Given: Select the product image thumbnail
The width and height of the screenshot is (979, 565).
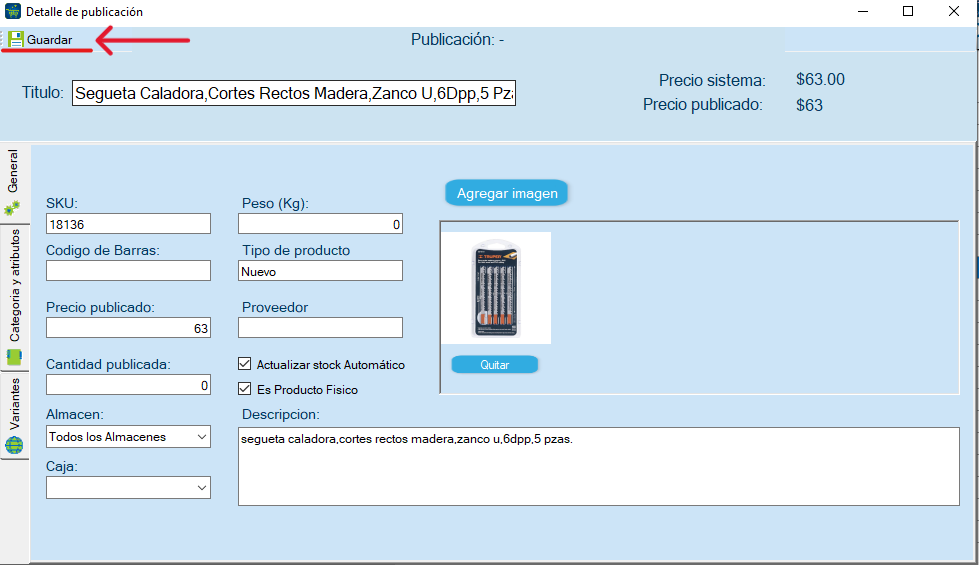Looking at the screenshot, I should click(x=496, y=288).
